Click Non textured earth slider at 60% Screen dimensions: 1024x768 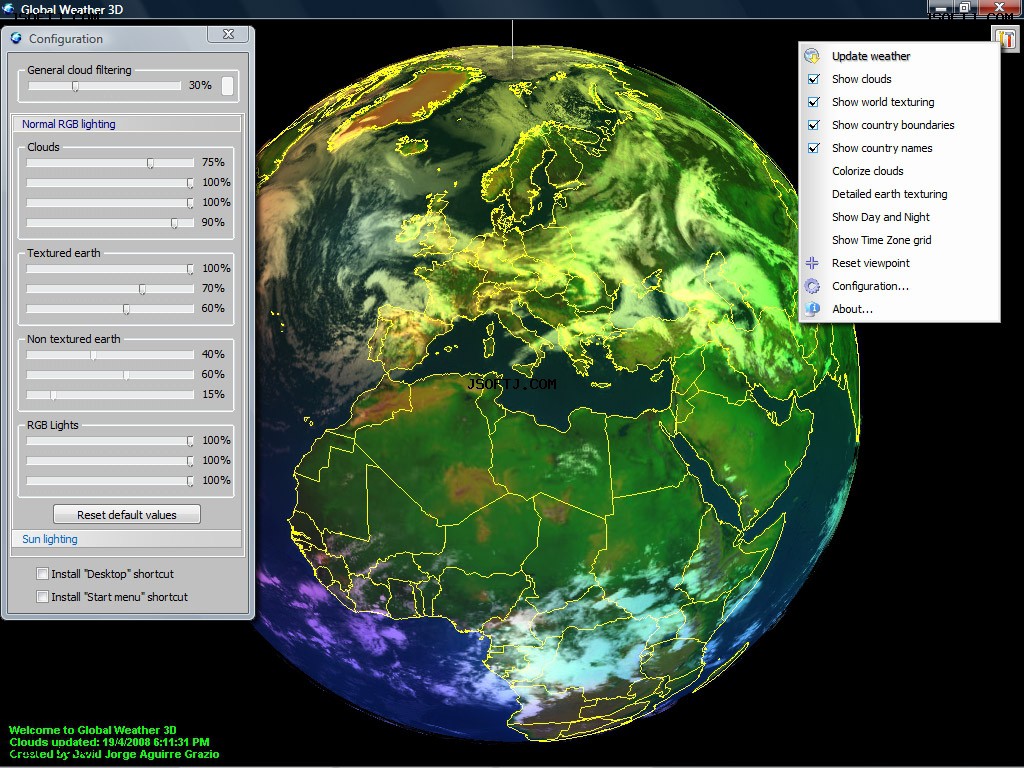[110, 375]
